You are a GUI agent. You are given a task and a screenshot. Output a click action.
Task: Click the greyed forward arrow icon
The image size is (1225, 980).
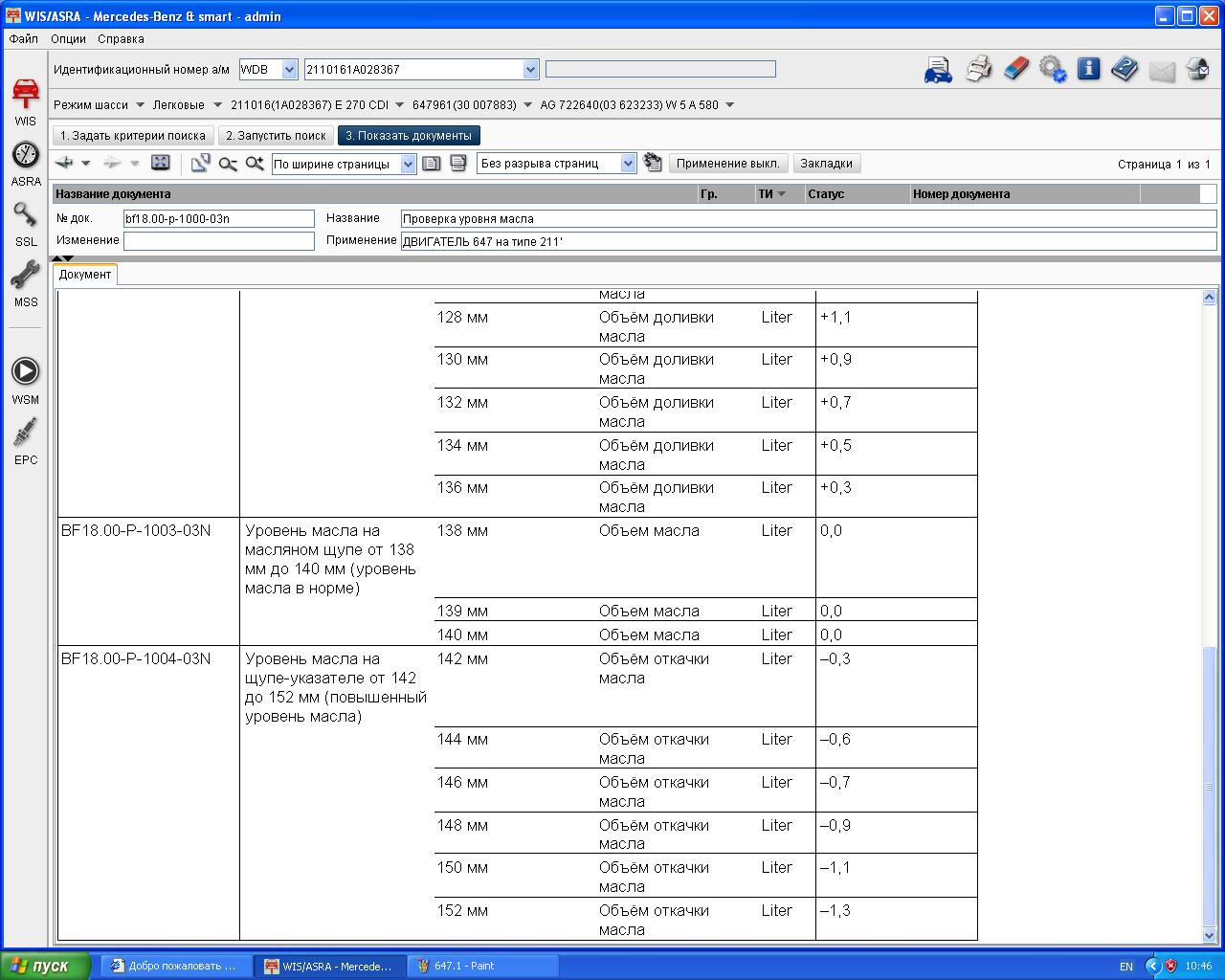[113, 164]
